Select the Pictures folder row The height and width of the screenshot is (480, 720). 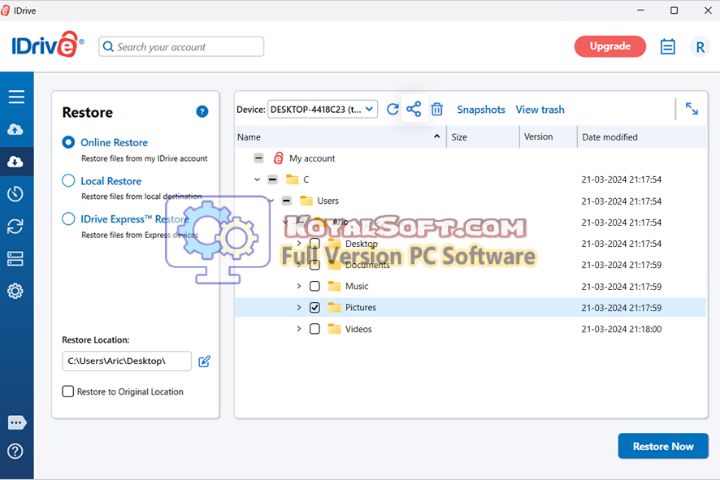(470, 307)
